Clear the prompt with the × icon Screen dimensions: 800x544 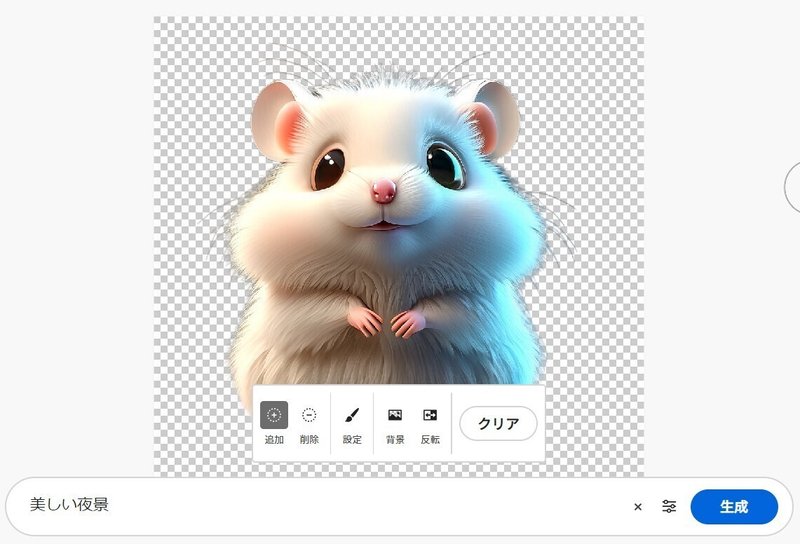click(638, 507)
